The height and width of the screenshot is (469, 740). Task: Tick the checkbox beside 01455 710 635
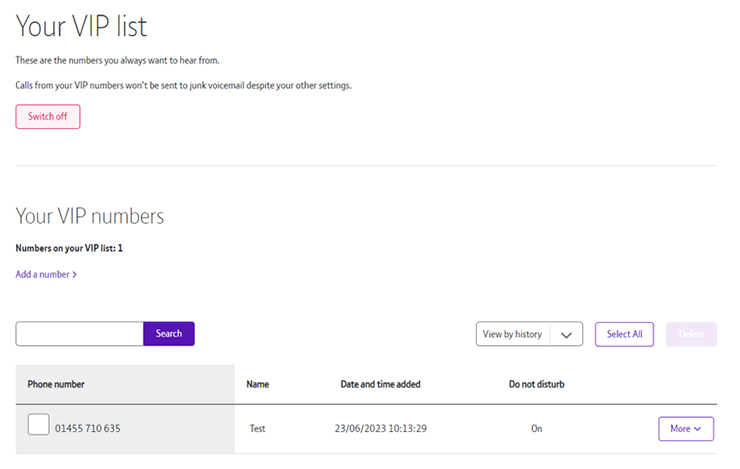click(38, 425)
